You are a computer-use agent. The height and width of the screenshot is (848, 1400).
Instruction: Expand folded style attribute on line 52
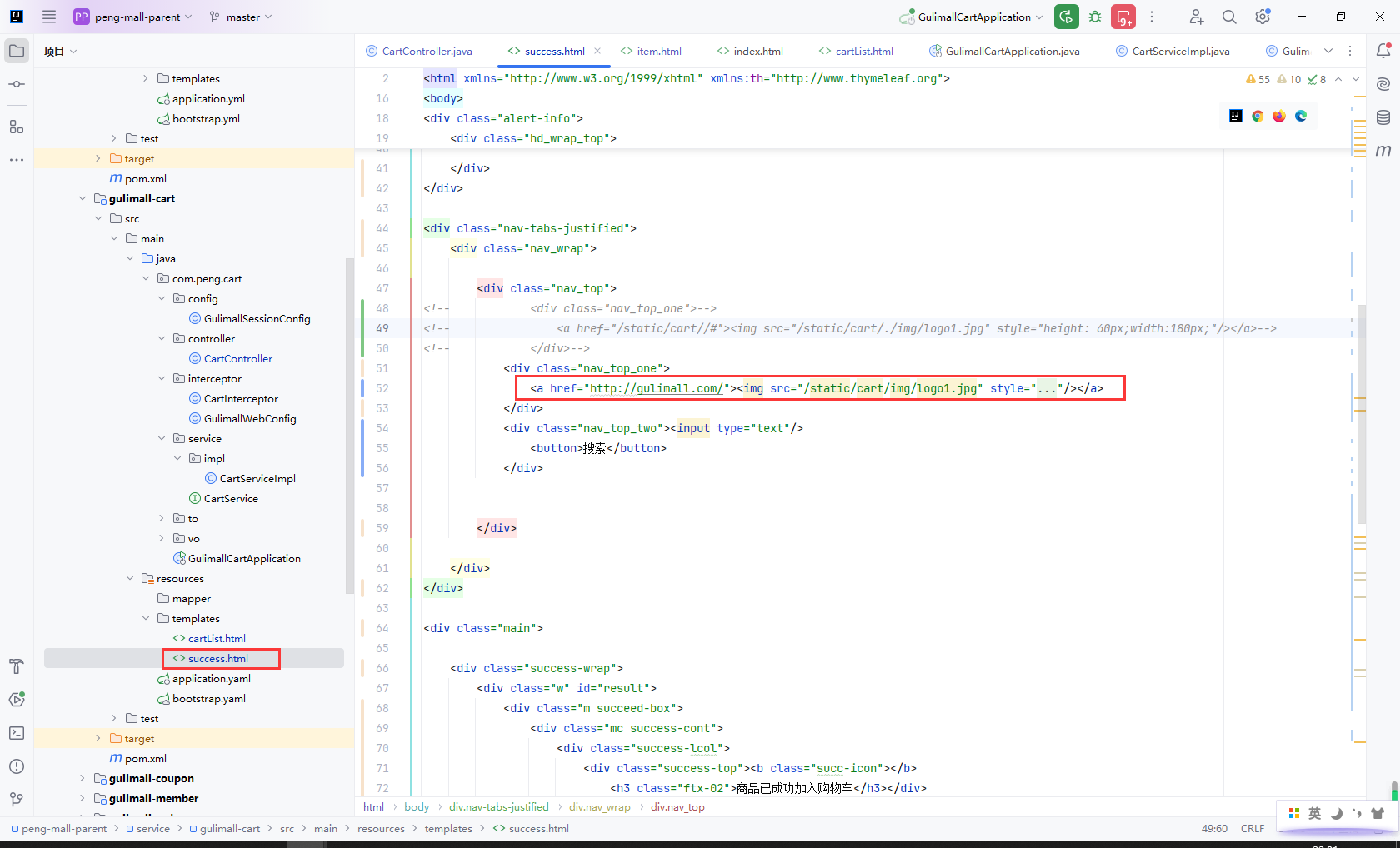pos(1047,388)
